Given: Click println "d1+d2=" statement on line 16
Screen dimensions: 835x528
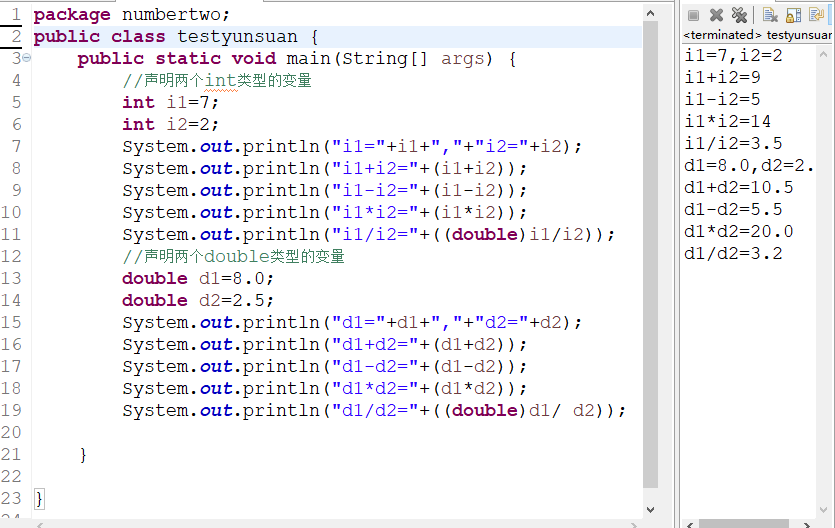Looking at the screenshot, I should [x=325, y=344].
